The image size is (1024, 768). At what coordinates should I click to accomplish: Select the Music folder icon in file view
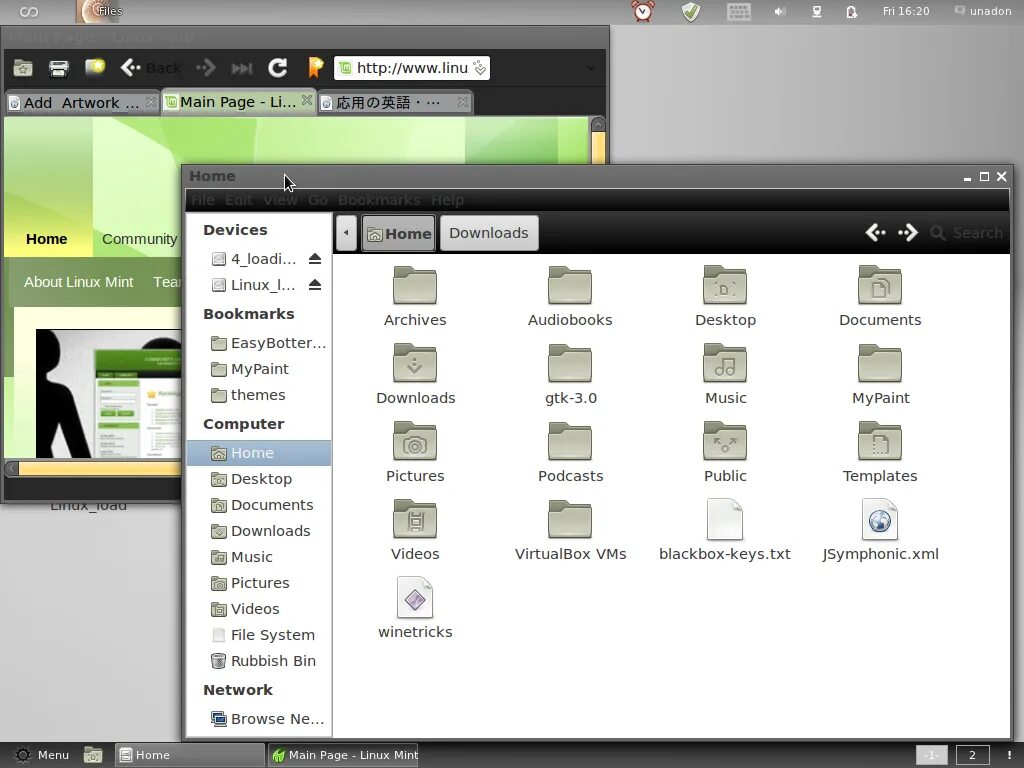[725, 363]
